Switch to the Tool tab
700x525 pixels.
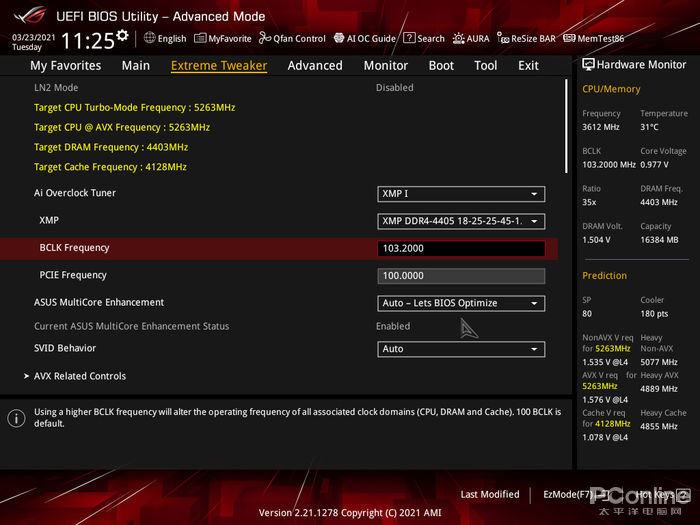point(486,66)
